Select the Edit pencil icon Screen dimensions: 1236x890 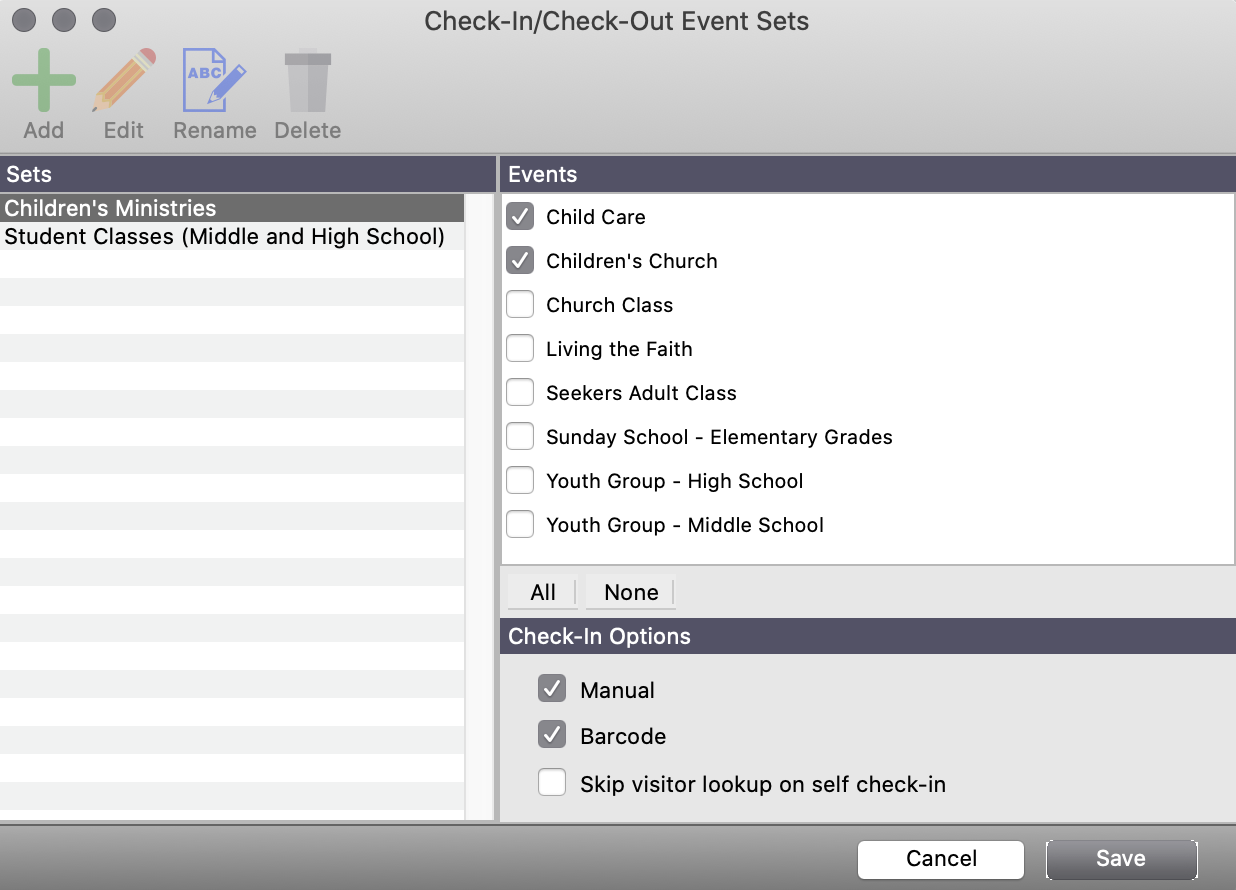click(x=122, y=78)
